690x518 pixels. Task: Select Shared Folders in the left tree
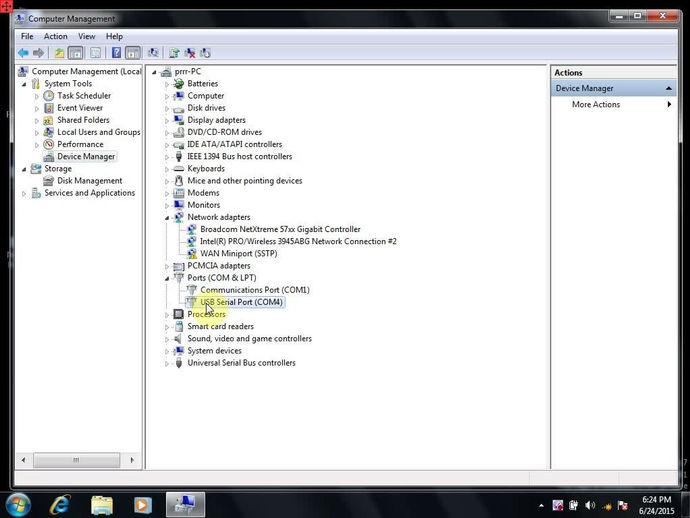83,120
